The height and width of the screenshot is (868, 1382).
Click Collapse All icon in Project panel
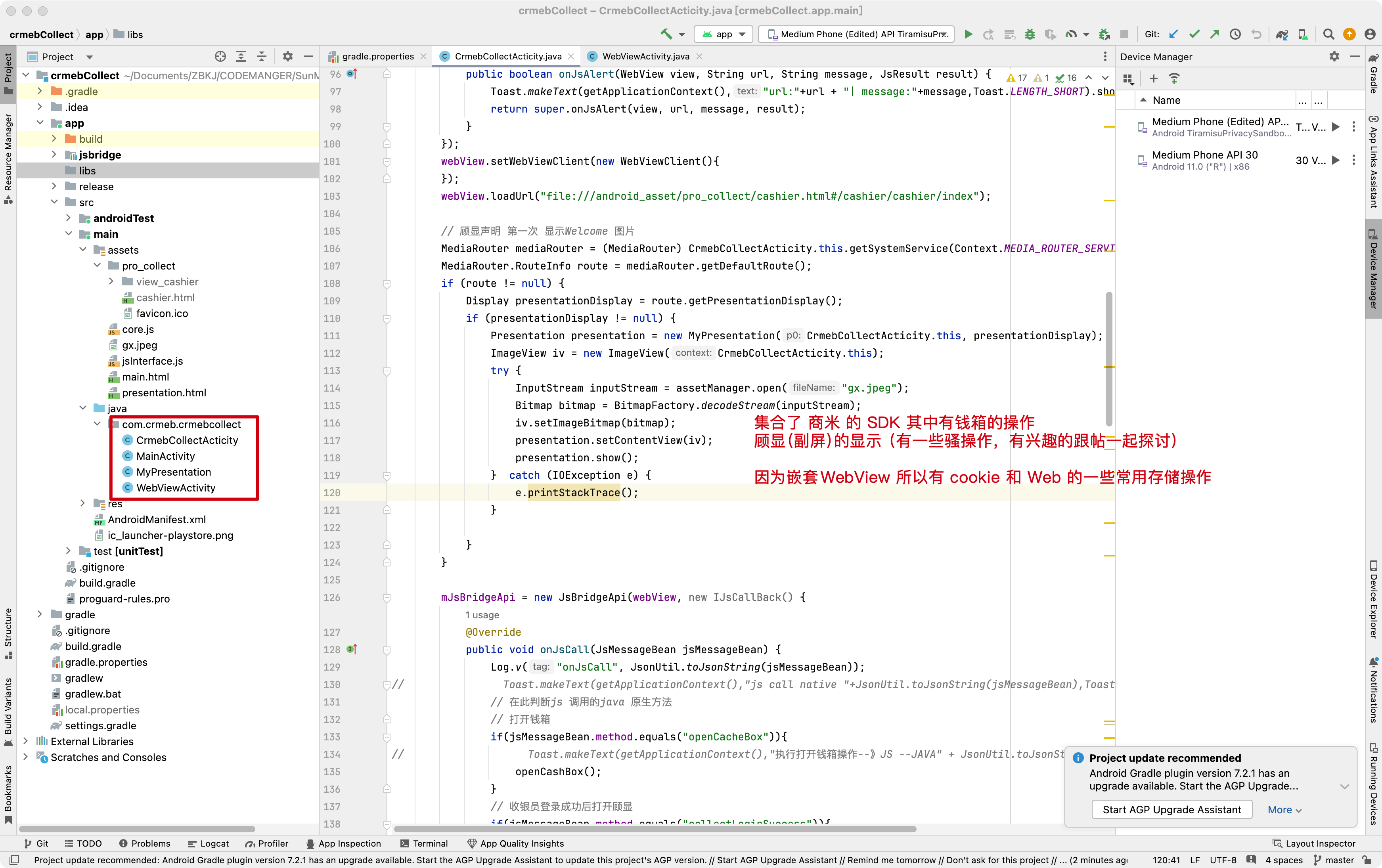[262, 56]
